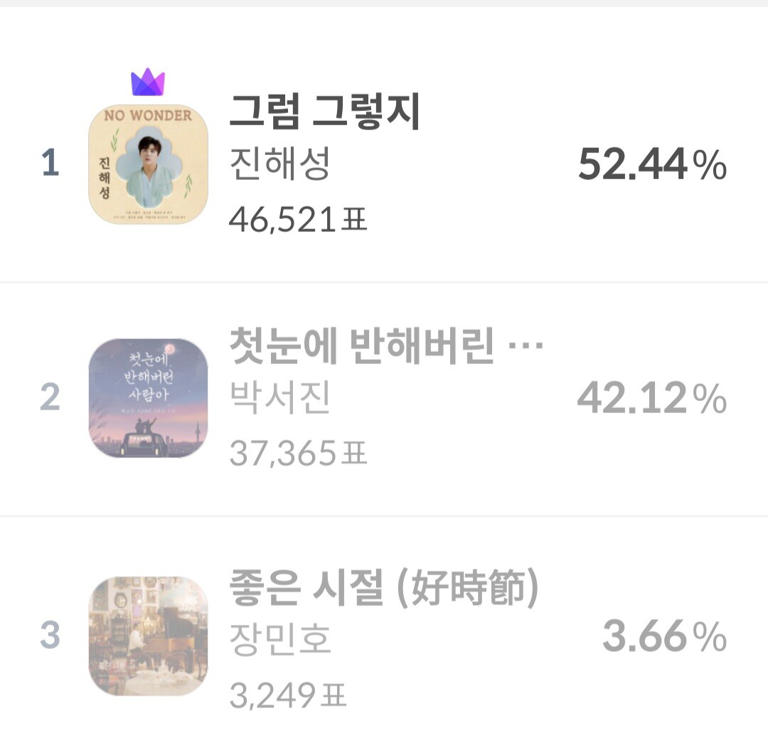Screen dimensions: 768x755
Task: Select the song title 좋은 시절 (好時節)
Action: (x=384, y=587)
